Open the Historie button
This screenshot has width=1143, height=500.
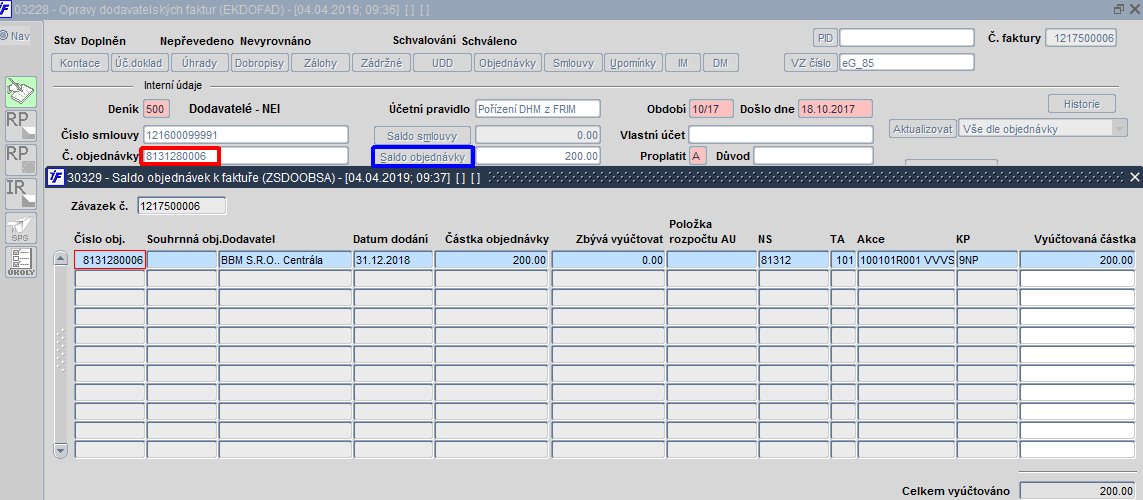point(1082,103)
